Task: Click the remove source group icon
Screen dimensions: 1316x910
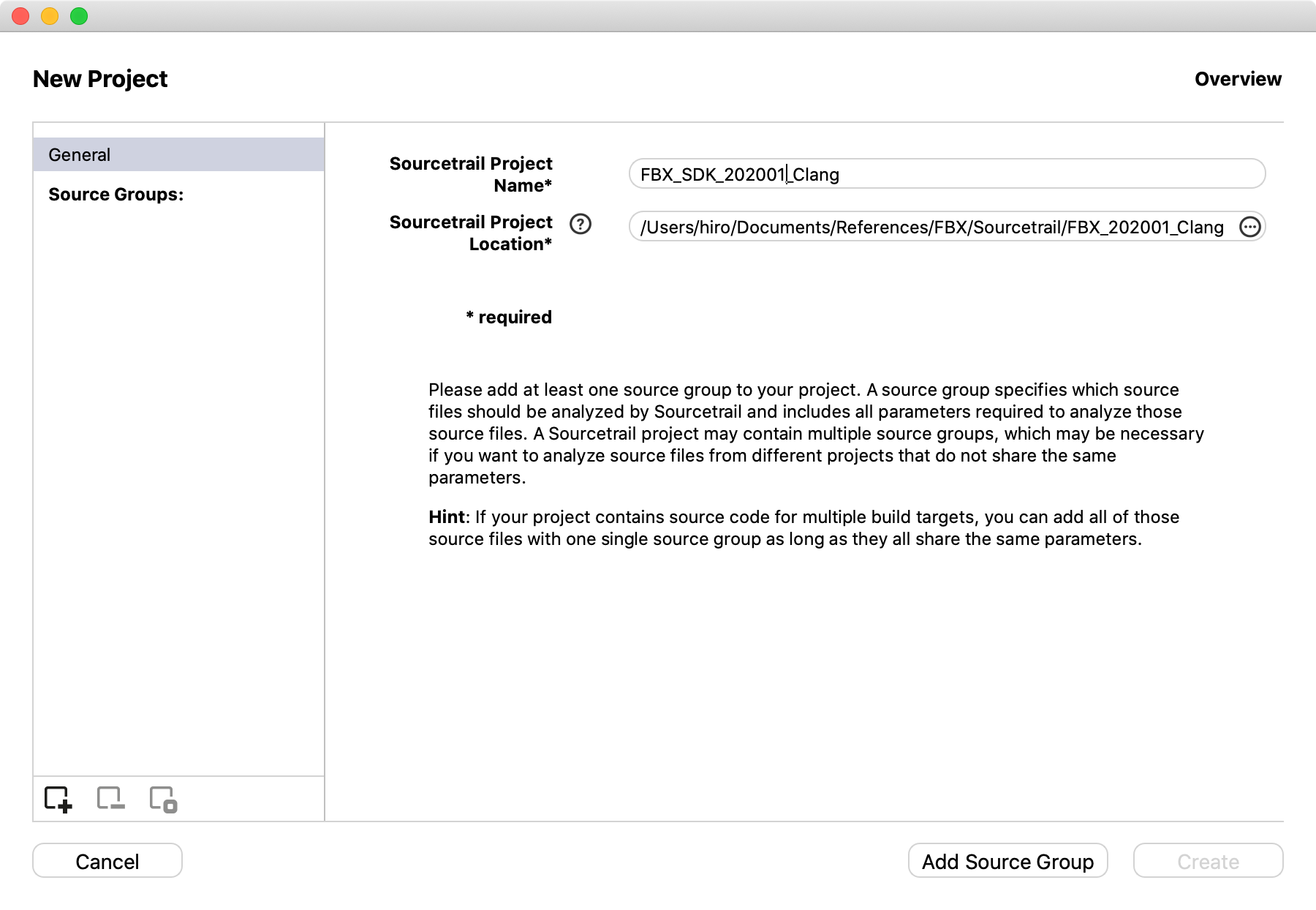Action: click(110, 799)
